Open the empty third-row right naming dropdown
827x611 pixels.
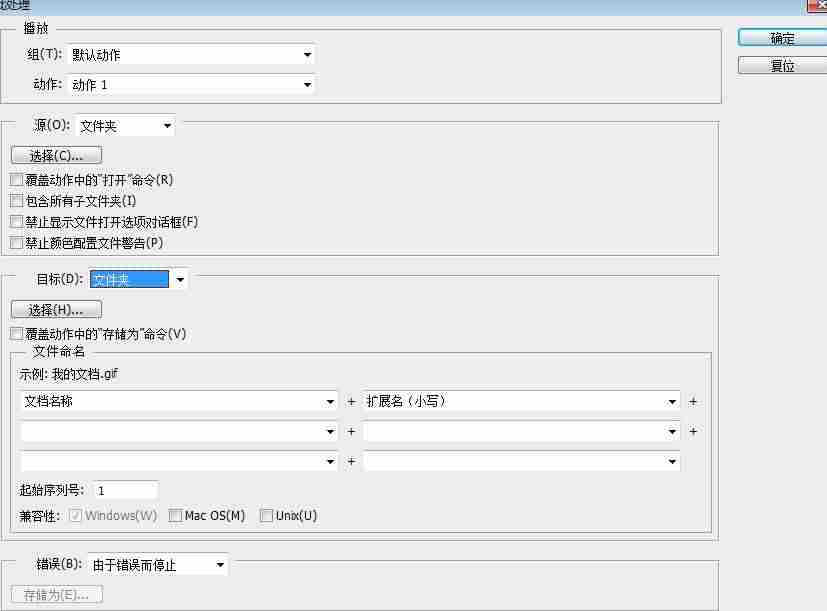[x=522, y=462]
